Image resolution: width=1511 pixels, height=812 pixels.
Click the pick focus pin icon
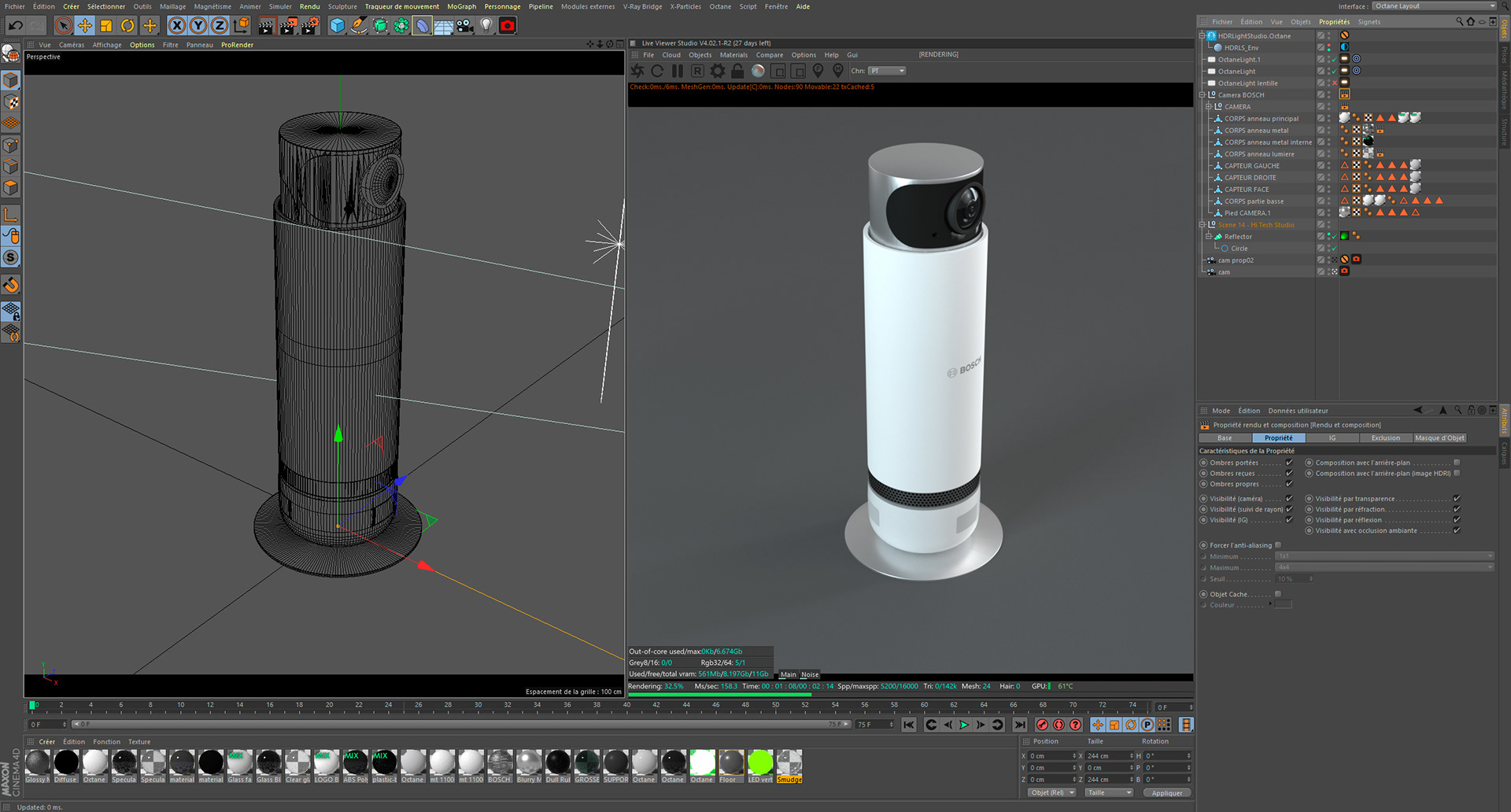pyautogui.click(x=818, y=71)
